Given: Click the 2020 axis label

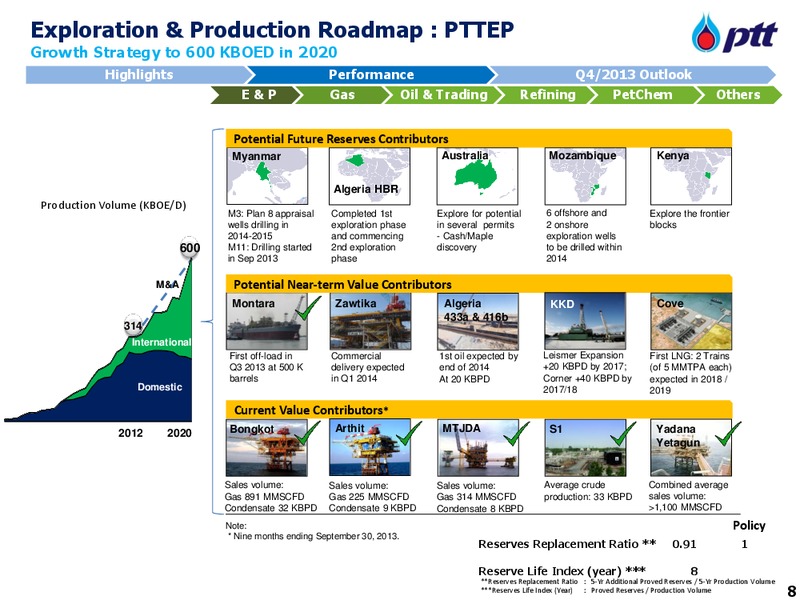Looking at the screenshot, I should (179, 433).
